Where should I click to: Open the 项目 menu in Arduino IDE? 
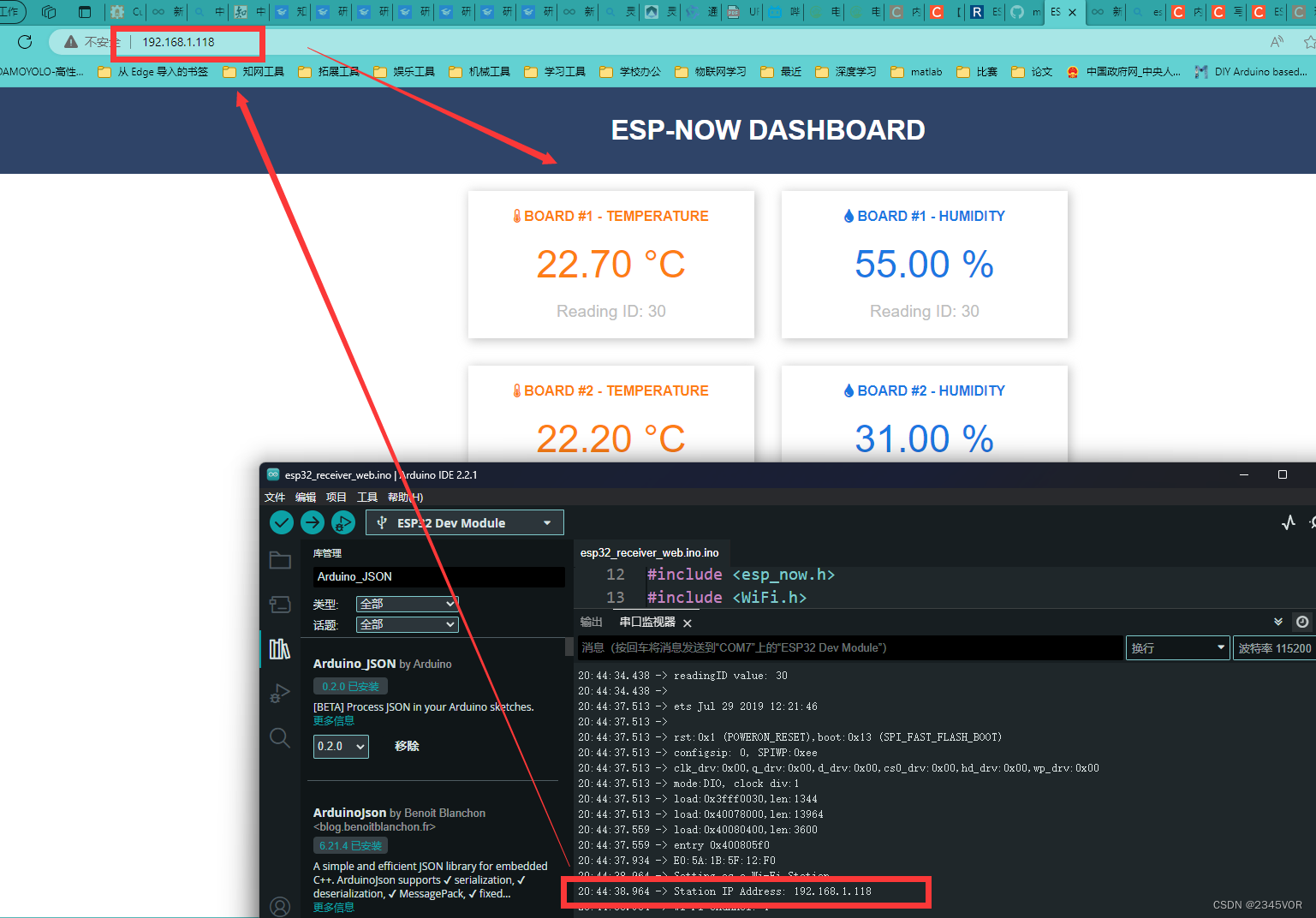point(336,497)
